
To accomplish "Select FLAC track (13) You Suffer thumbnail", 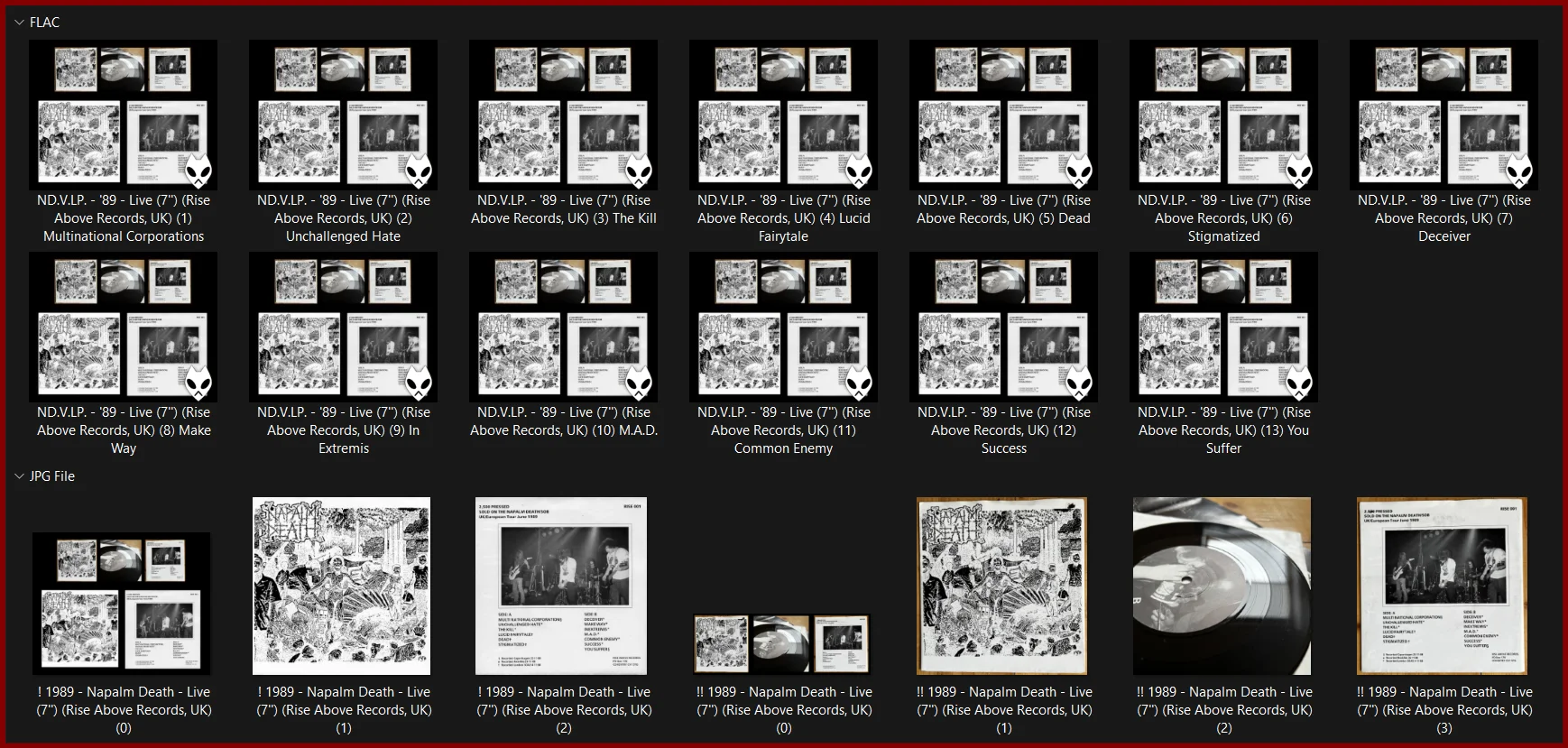I will (1223, 327).
